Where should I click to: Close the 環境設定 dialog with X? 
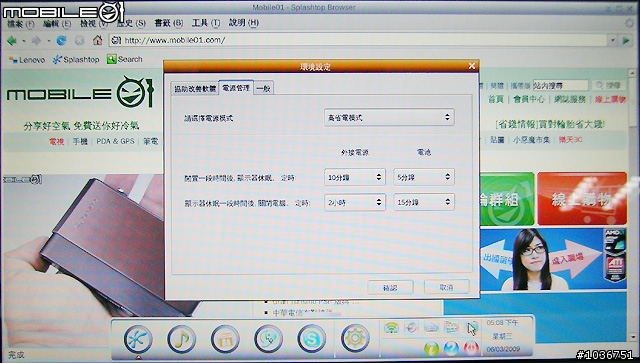[x=472, y=66]
